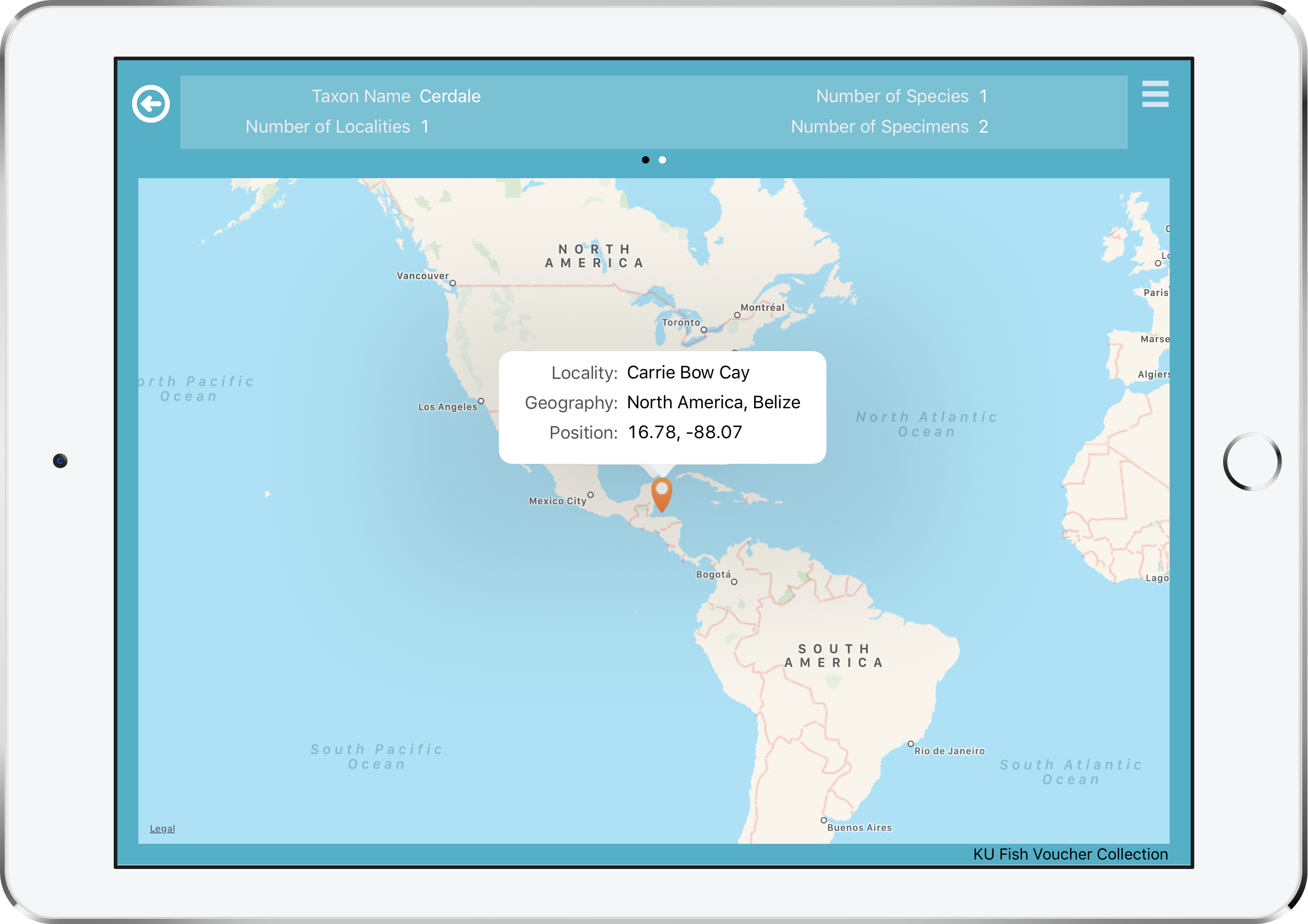This screenshot has width=1308, height=924.
Task: Click the Toronto city label
Action: click(681, 322)
